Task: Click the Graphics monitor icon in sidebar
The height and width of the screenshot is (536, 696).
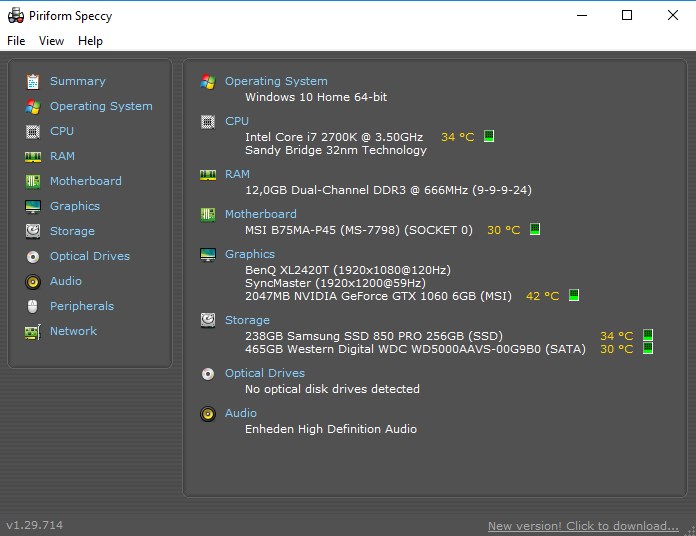Action: coord(33,206)
